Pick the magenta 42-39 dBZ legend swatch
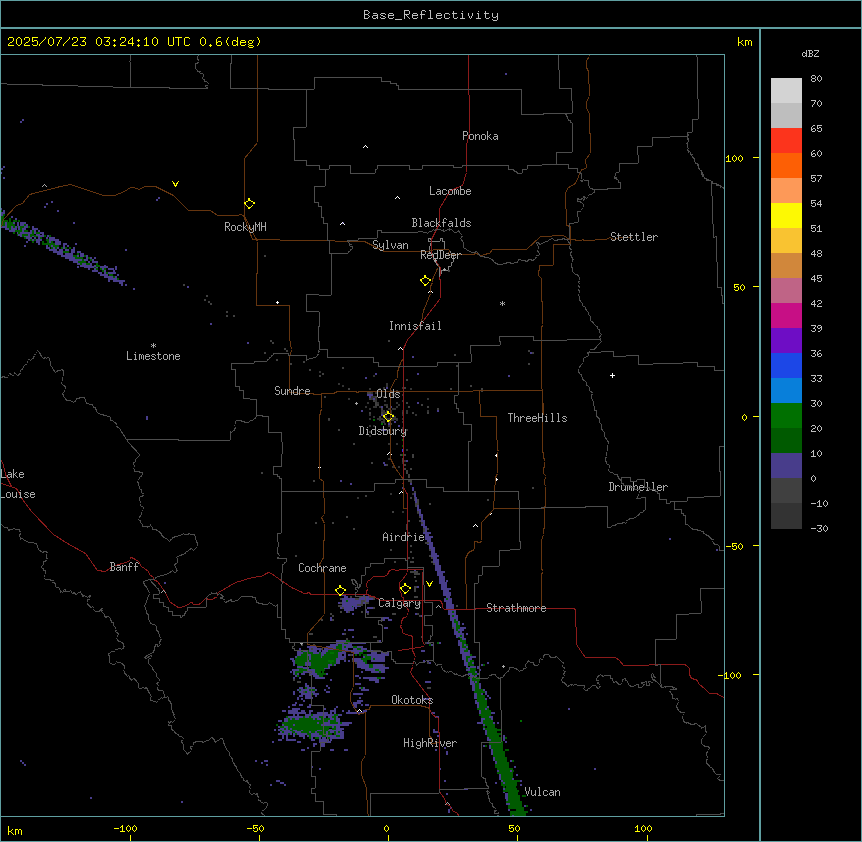 tap(786, 315)
